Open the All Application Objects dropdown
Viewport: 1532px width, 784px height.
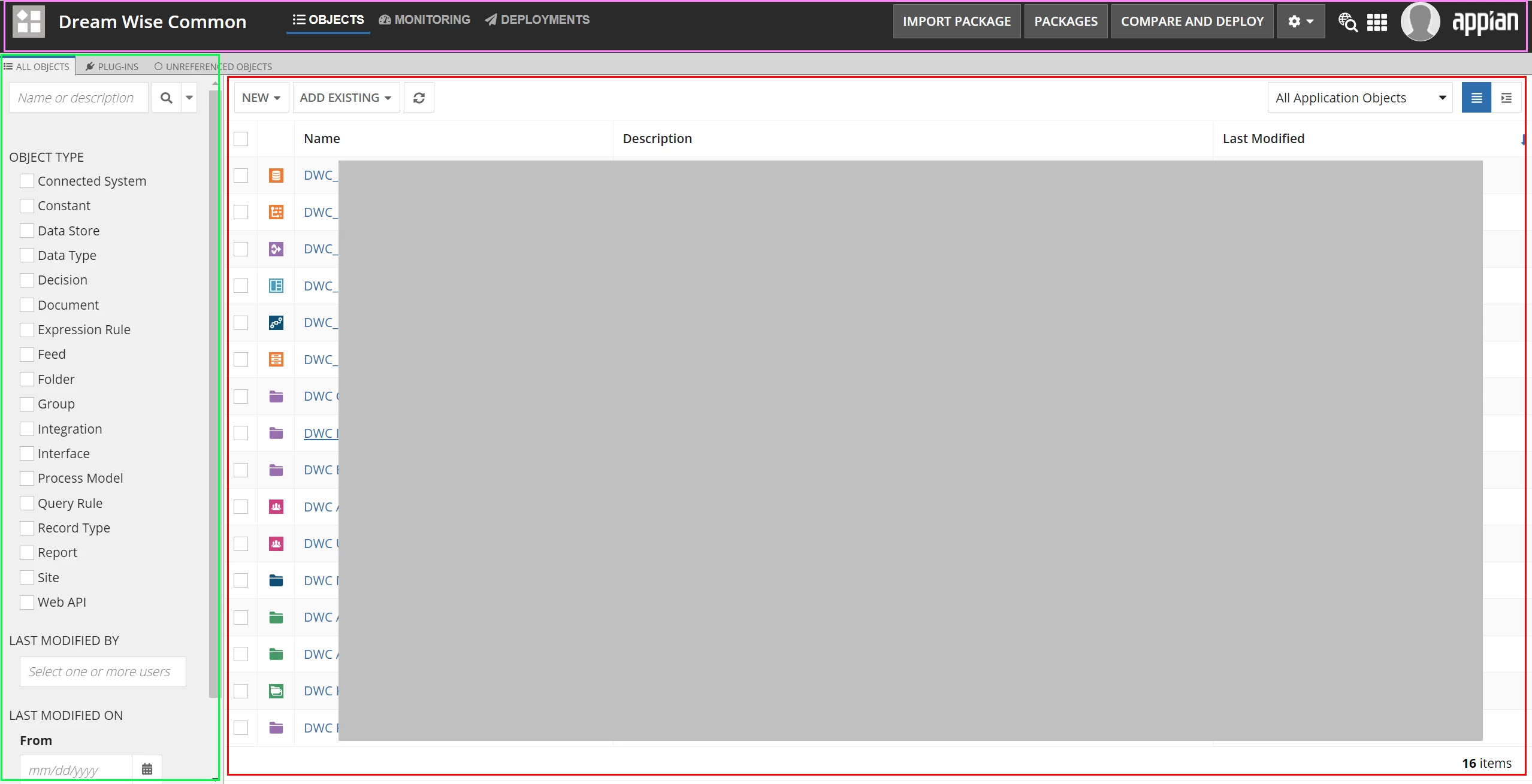coord(1360,98)
